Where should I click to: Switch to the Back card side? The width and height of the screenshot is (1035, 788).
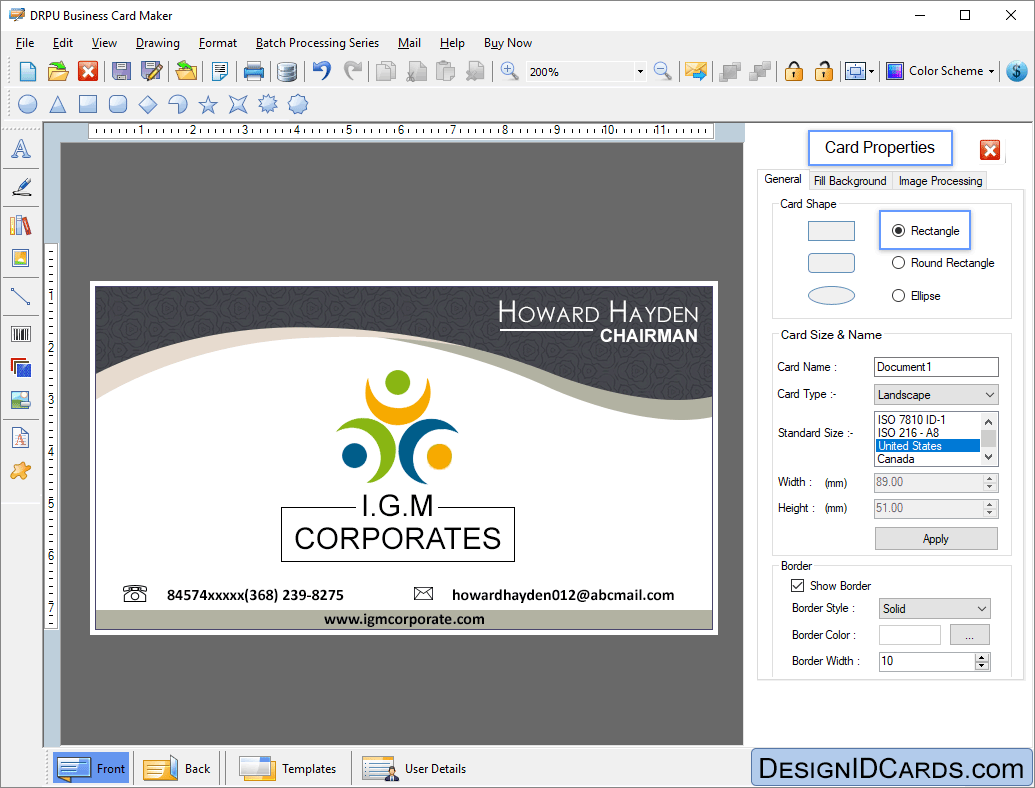[x=177, y=768]
